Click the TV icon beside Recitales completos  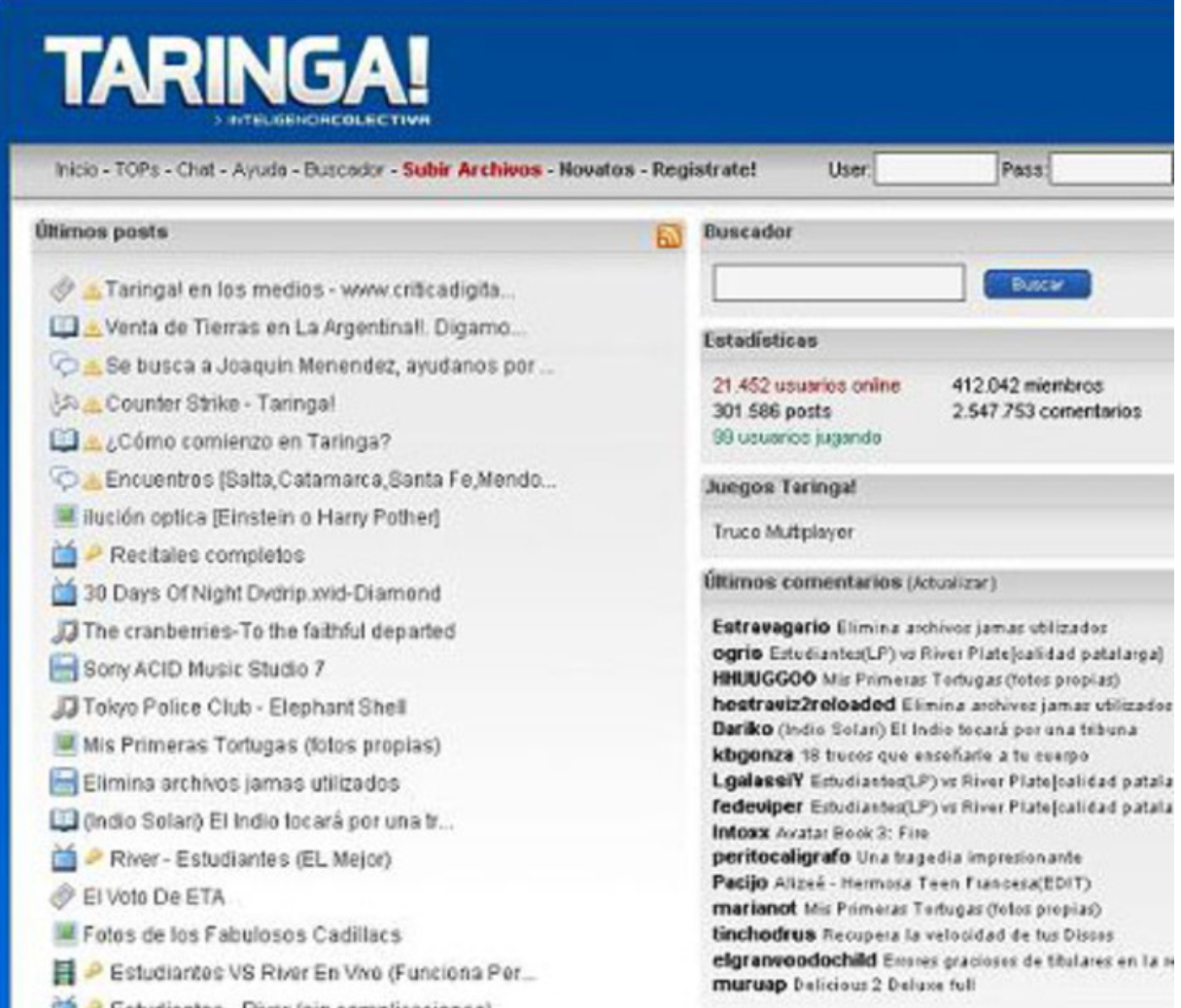click(x=63, y=555)
